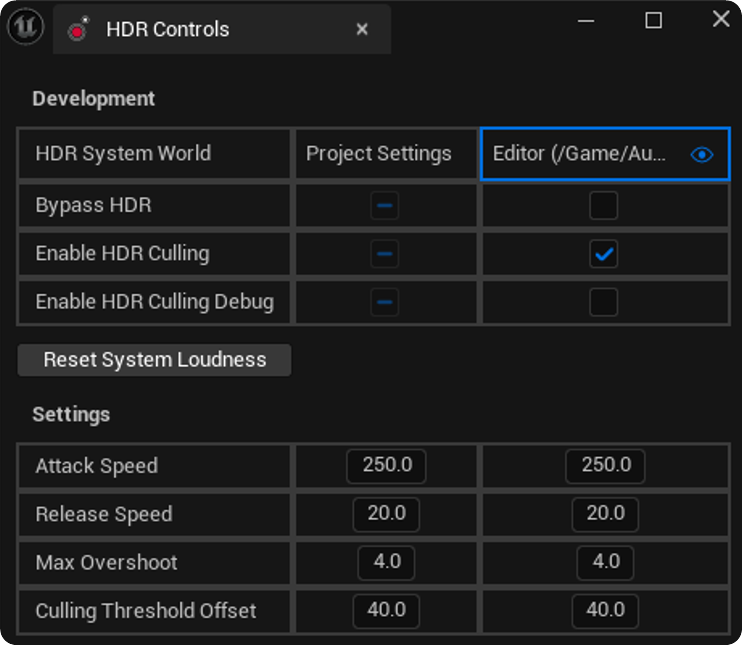Click the Settings section heading

71,415
